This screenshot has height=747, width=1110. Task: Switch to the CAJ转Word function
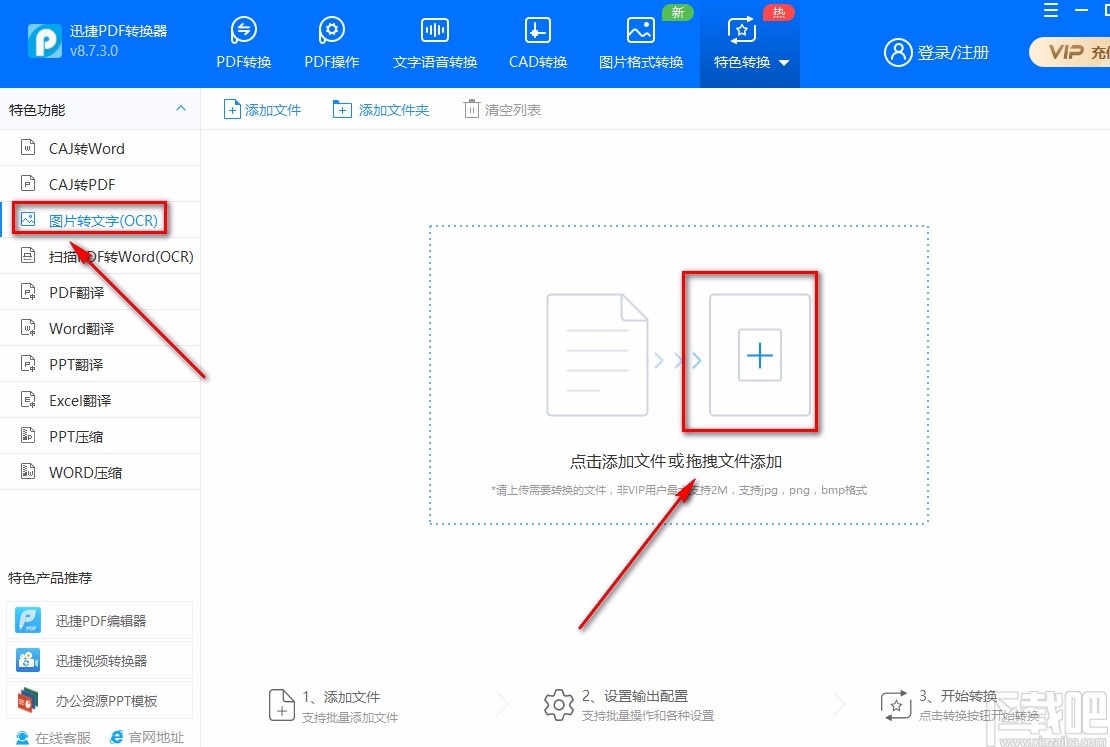(85, 147)
